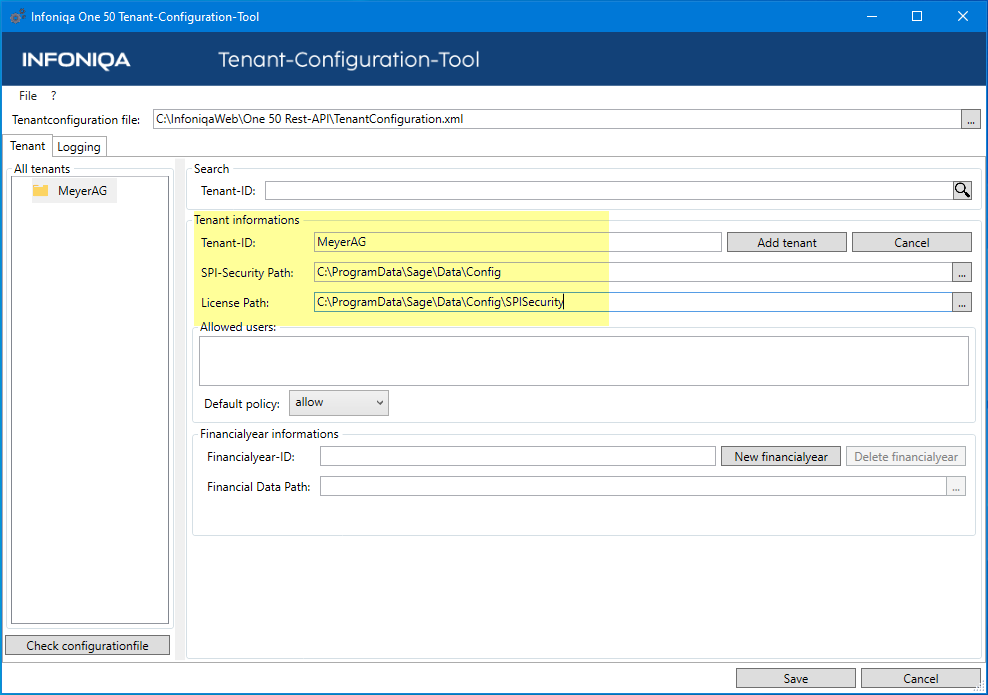Click the MeyerAG folder icon
Viewport: 988px width, 695px height.
41,190
